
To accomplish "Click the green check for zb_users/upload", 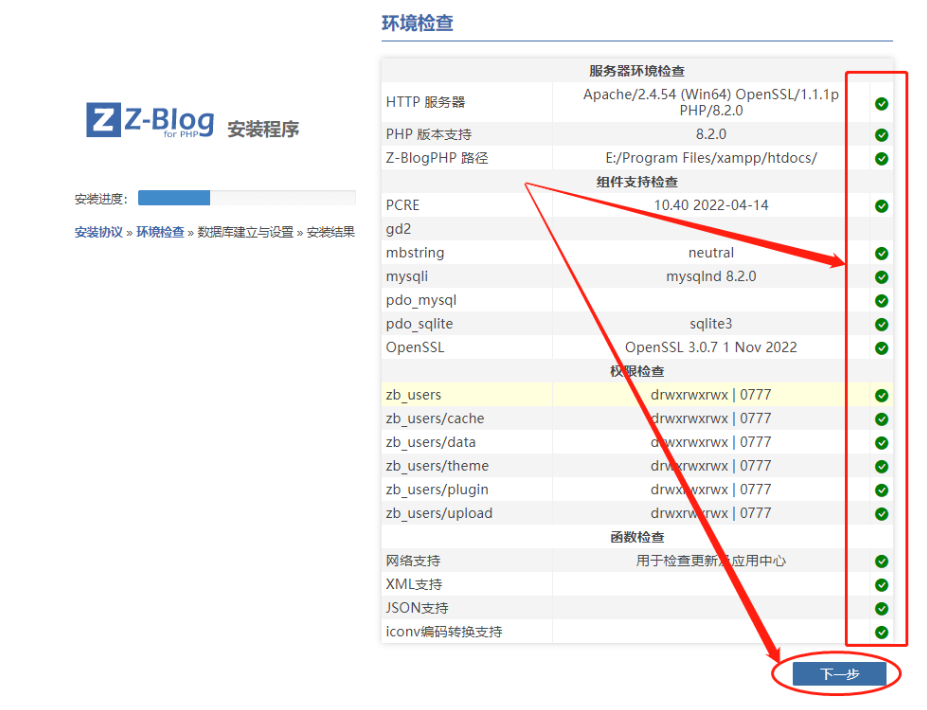I will click(881, 513).
